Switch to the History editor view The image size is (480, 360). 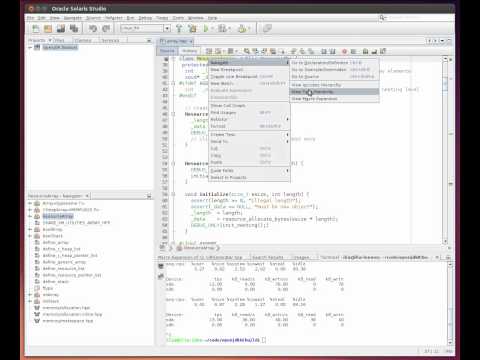tap(190, 51)
